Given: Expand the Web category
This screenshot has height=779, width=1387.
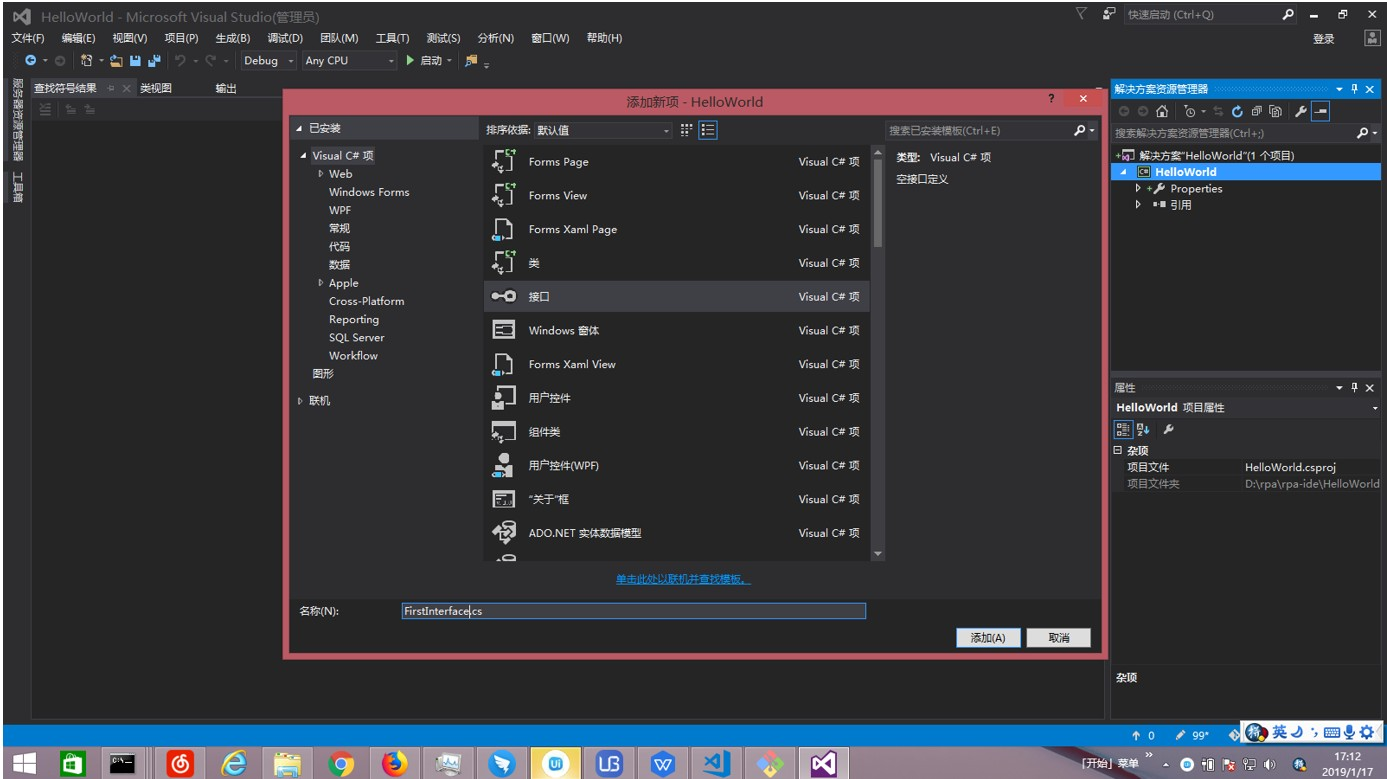Looking at the screenshot, I should point(320,173).
